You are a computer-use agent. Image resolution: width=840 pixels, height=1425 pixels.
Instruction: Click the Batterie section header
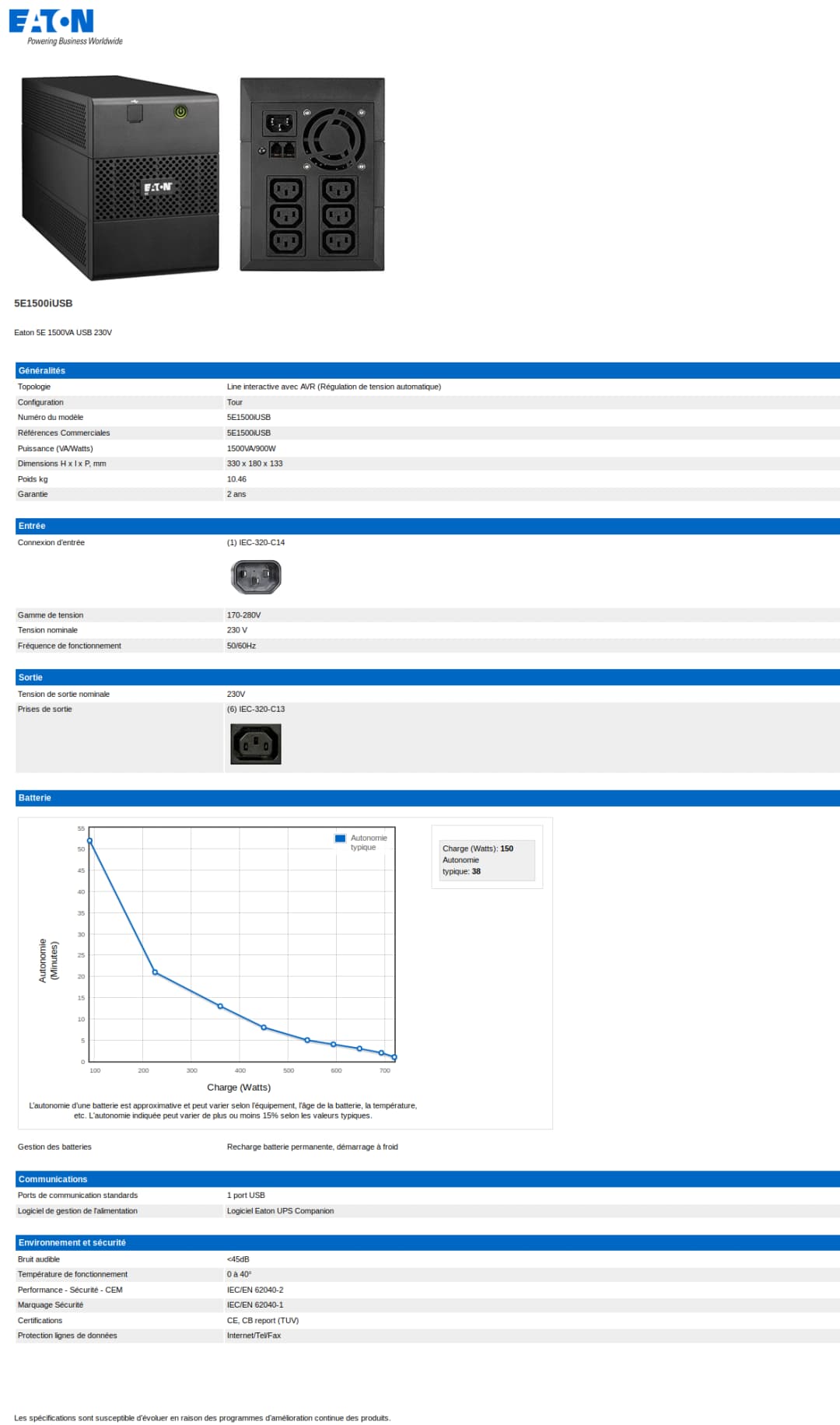[x=428, y=798]
